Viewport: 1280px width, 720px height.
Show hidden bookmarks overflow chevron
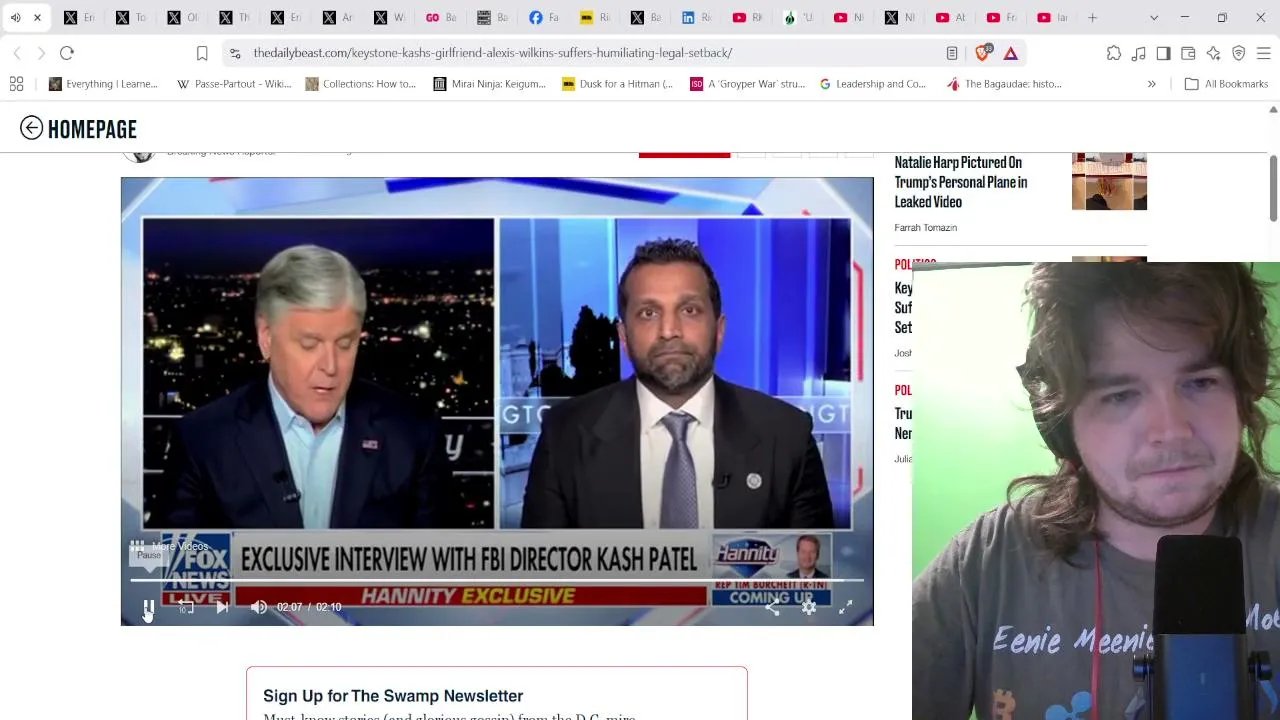pyautogui.click(x=1151, y=84)
